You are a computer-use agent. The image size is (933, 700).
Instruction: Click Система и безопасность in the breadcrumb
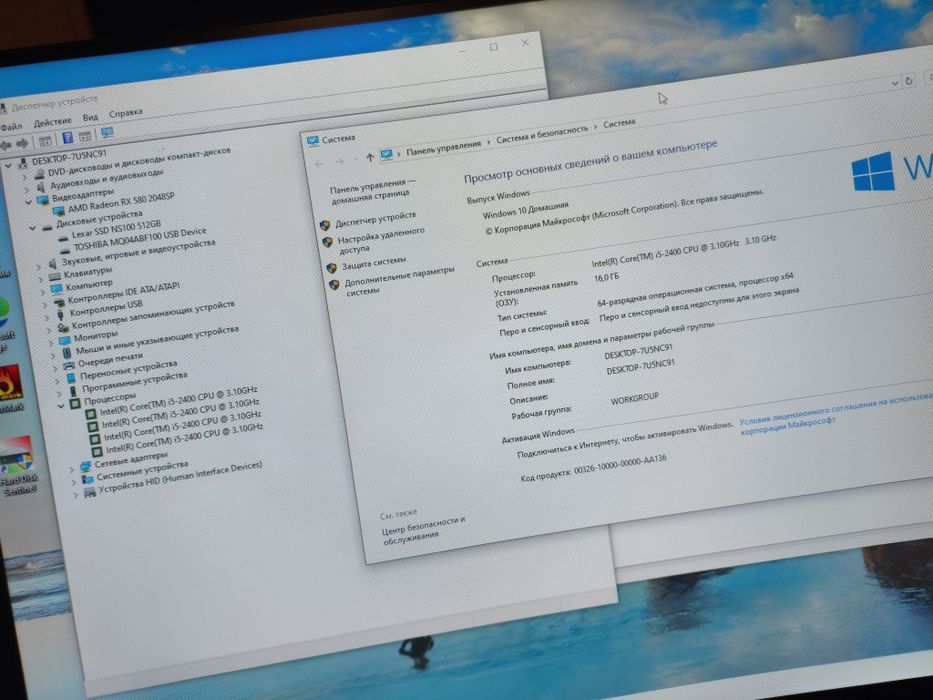coord(541,134)
